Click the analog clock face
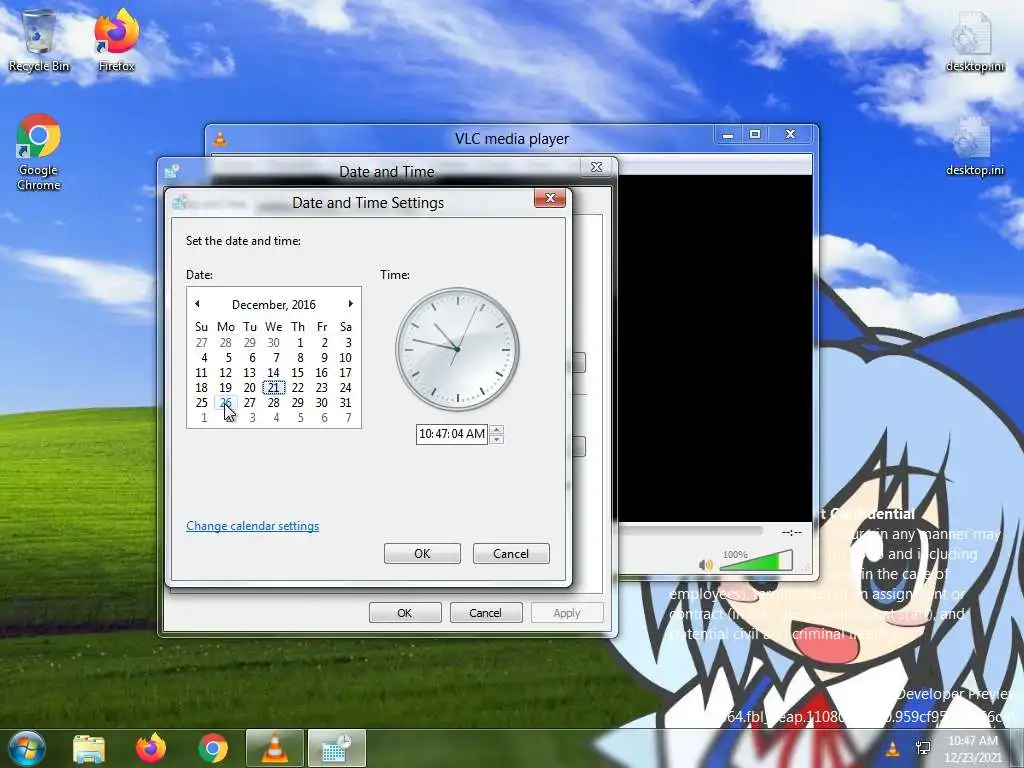Image resolution: width=1024 pixels, height=768 pixels. [x=457, y=349]
